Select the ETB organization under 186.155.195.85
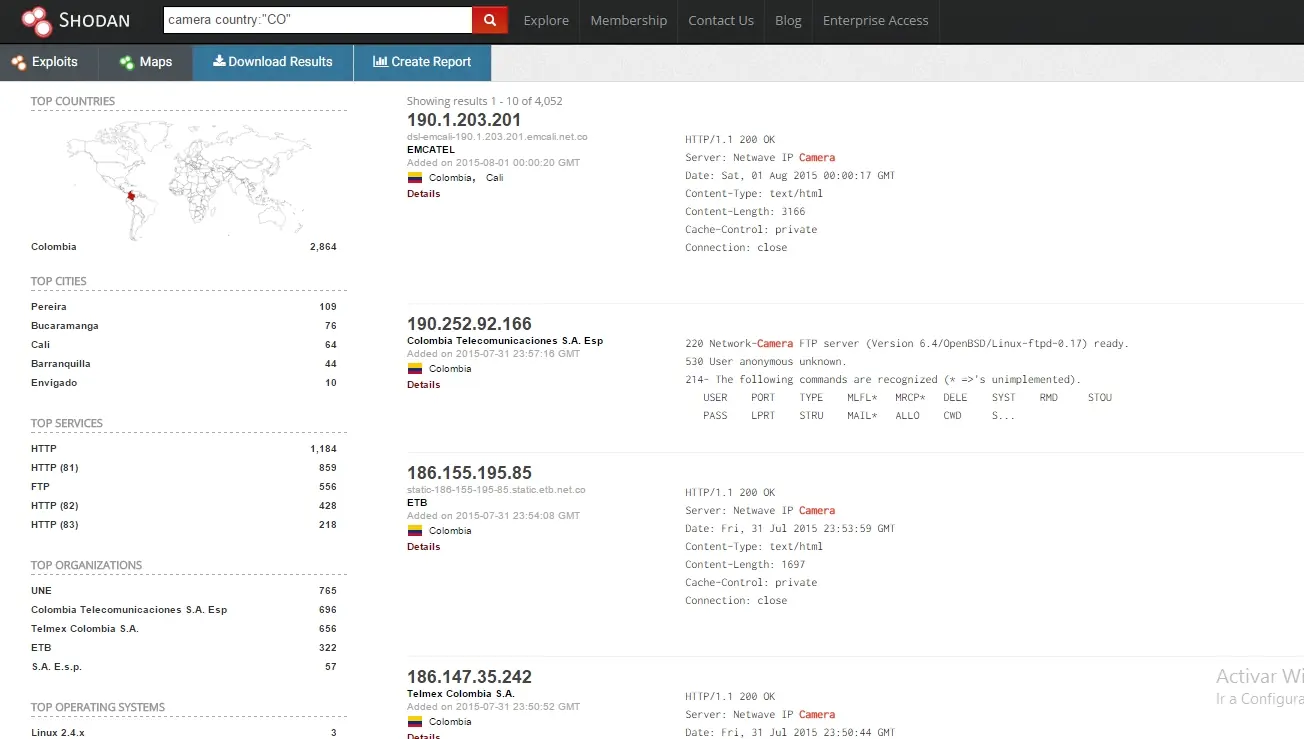 click(417, 503)
